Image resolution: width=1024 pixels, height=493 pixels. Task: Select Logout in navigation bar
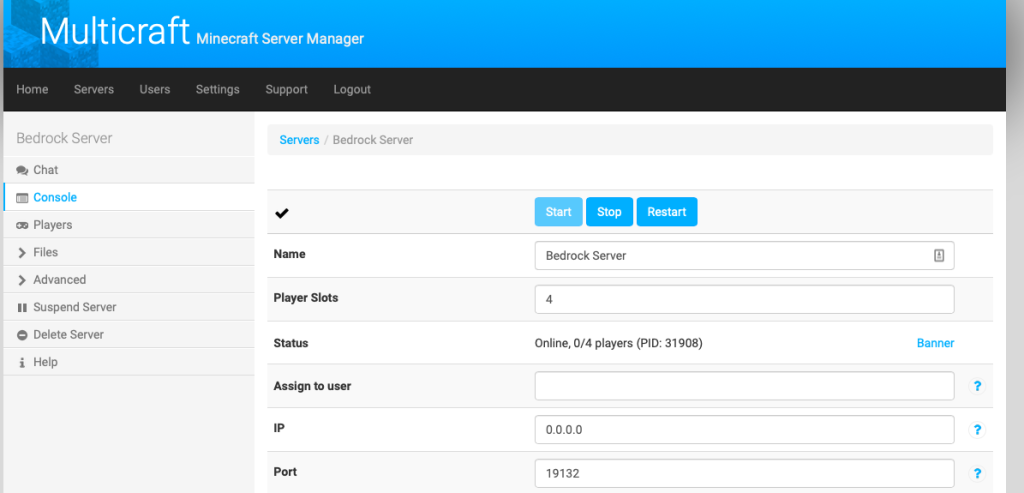click(x=352, y=89)
